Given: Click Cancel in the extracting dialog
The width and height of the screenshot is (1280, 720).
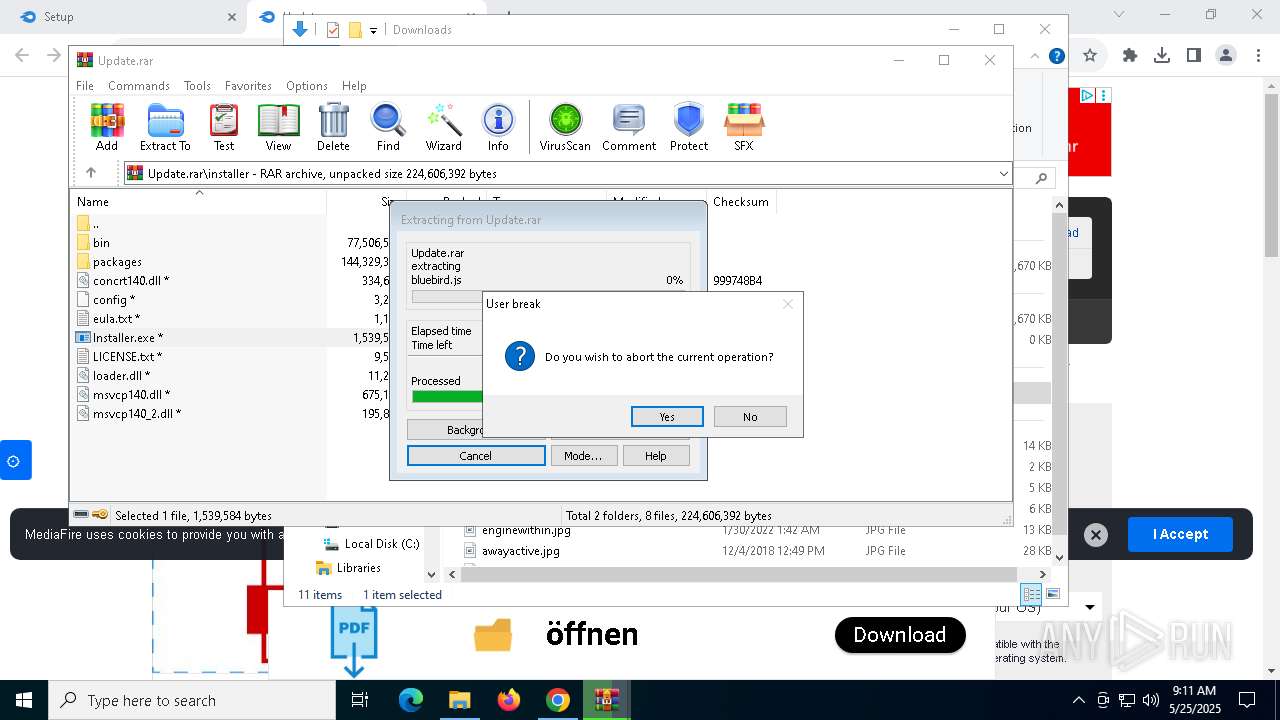Looking at the screenshot, I should pos(476,456).
